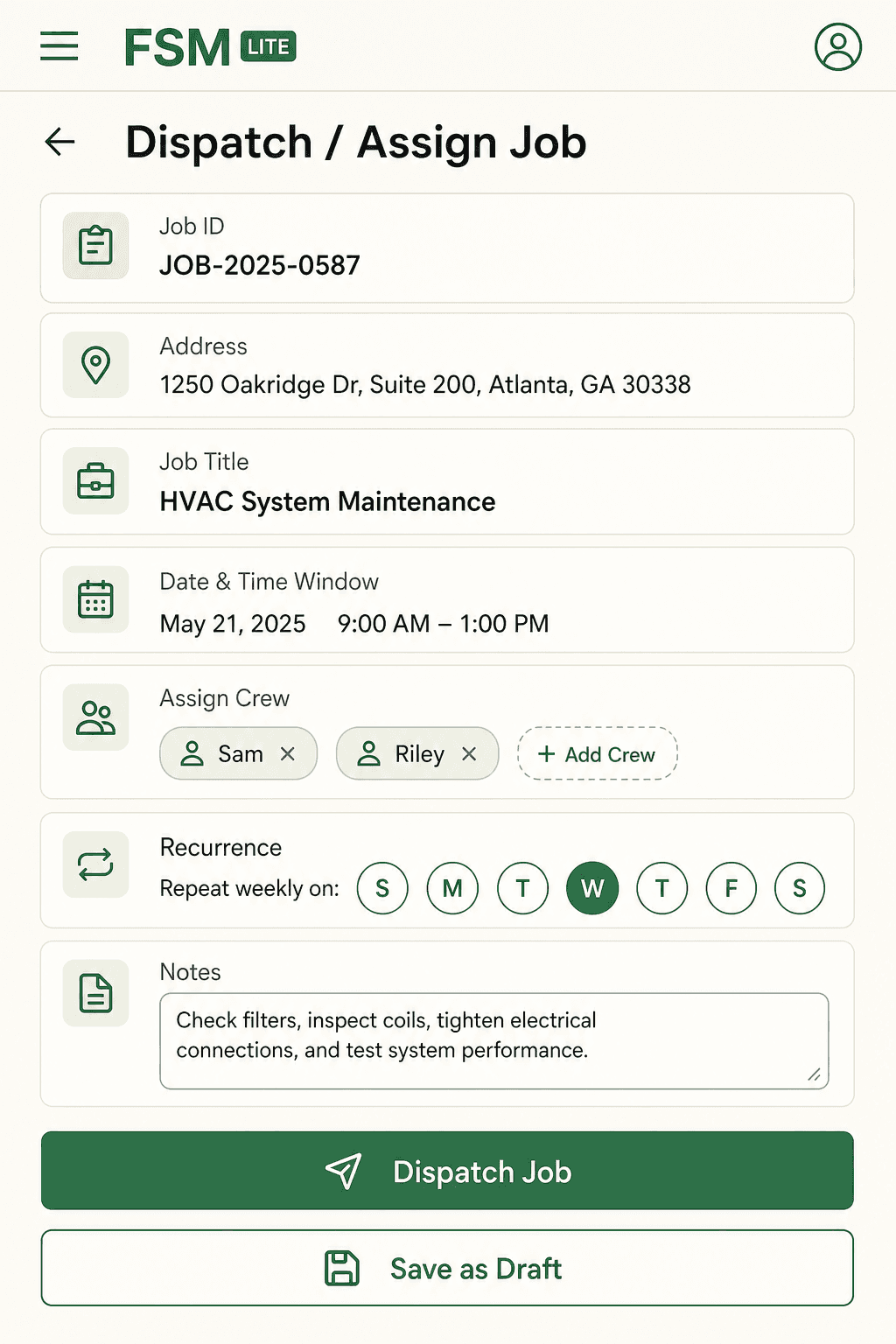Tap the Job ID clipboard icon
Viewport: 896px width, 1344px height.
pos(96,246)
